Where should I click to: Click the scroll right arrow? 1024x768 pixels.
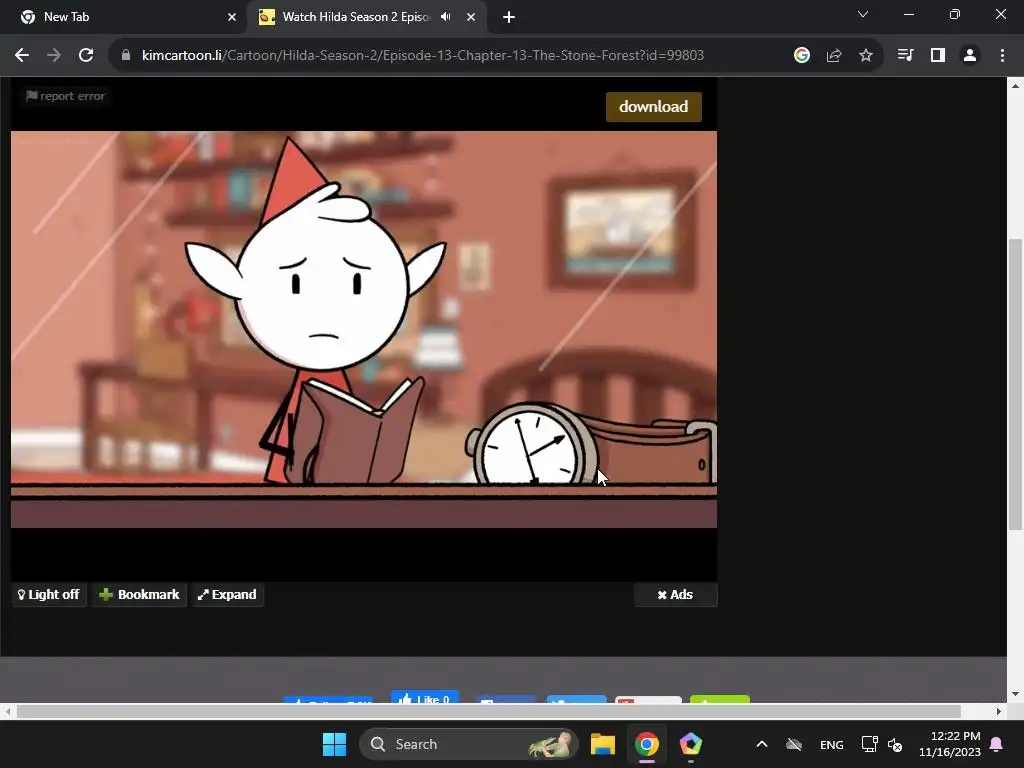coord(999,711)
